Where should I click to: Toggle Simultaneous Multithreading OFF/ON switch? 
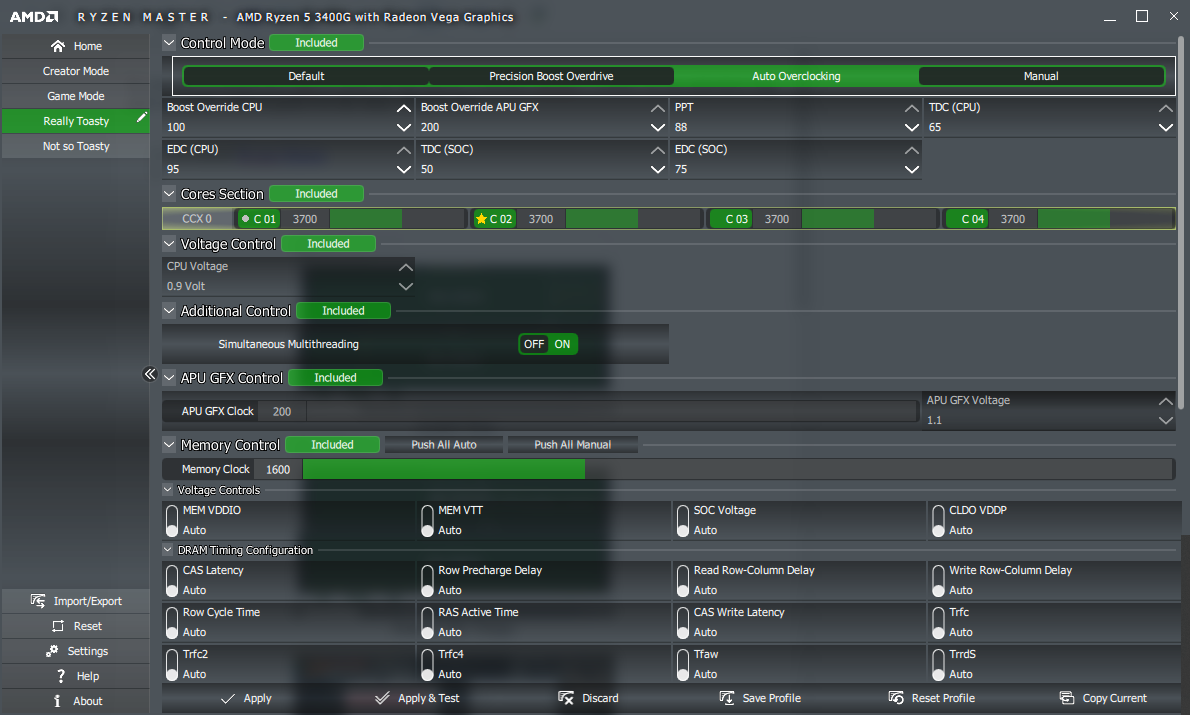pos(547,344)
